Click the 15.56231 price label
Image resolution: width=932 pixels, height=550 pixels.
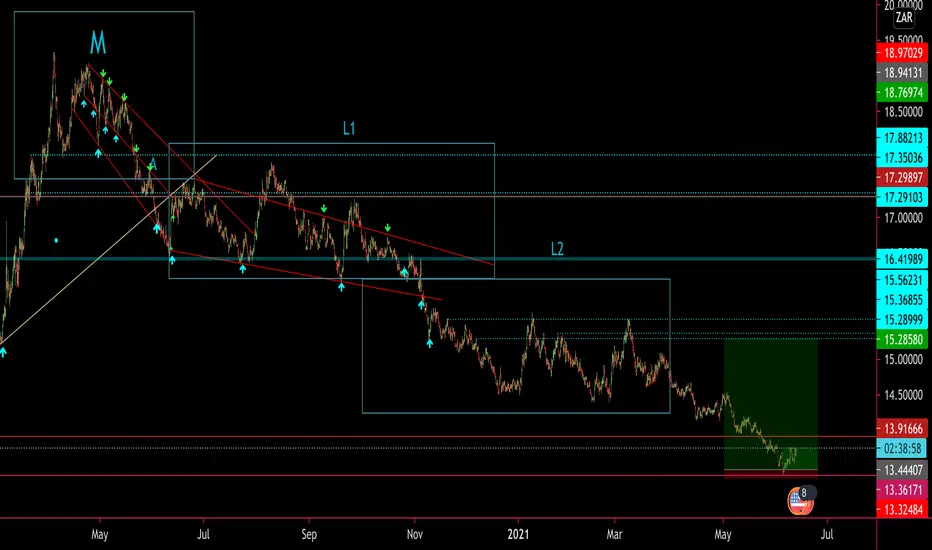click(x=902, y=279)
